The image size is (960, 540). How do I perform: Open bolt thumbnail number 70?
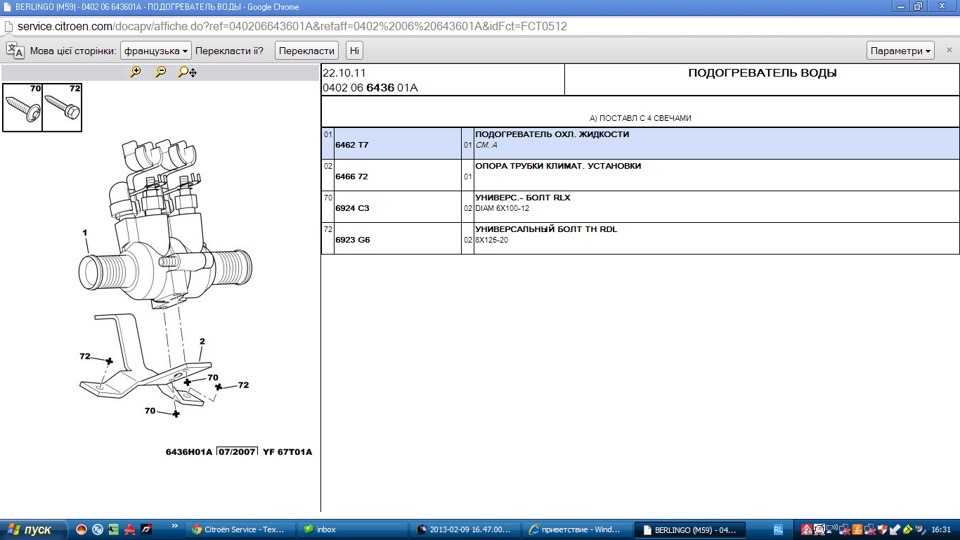pos(23,108)
